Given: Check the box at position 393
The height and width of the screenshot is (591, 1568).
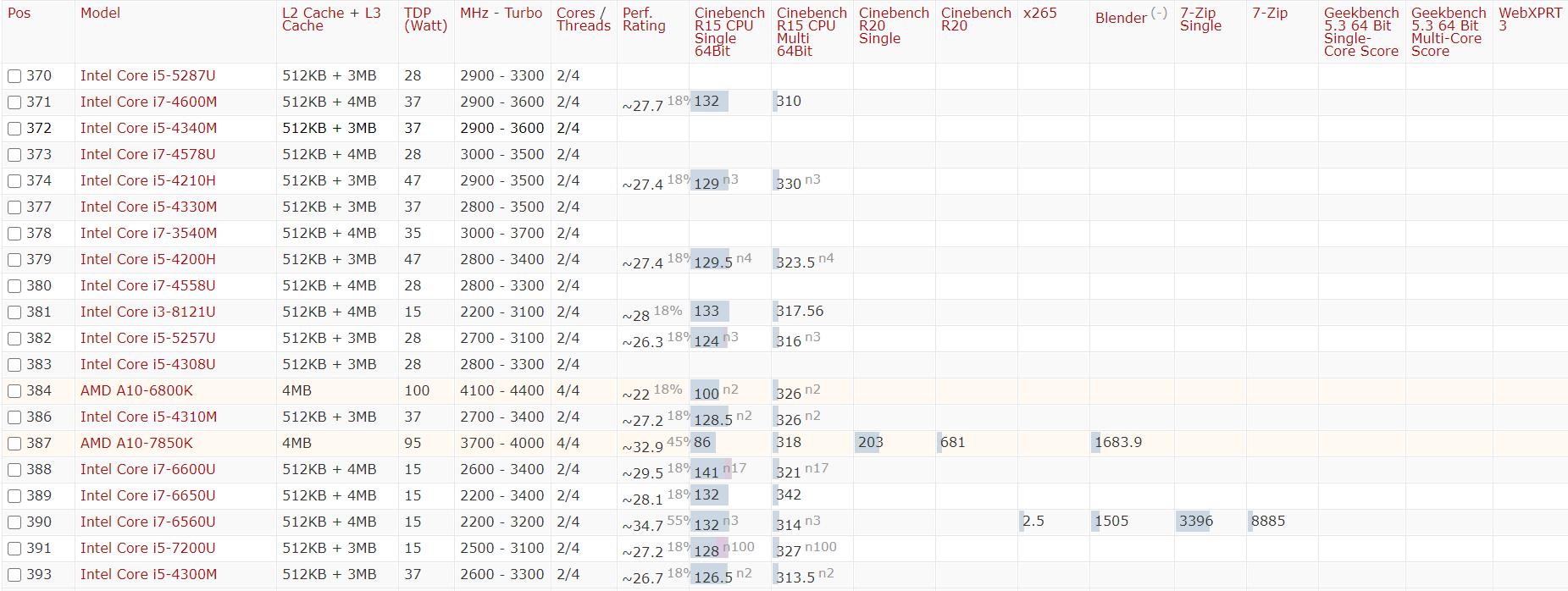Looking at the screenshot, I should click(x=14, y=575).
